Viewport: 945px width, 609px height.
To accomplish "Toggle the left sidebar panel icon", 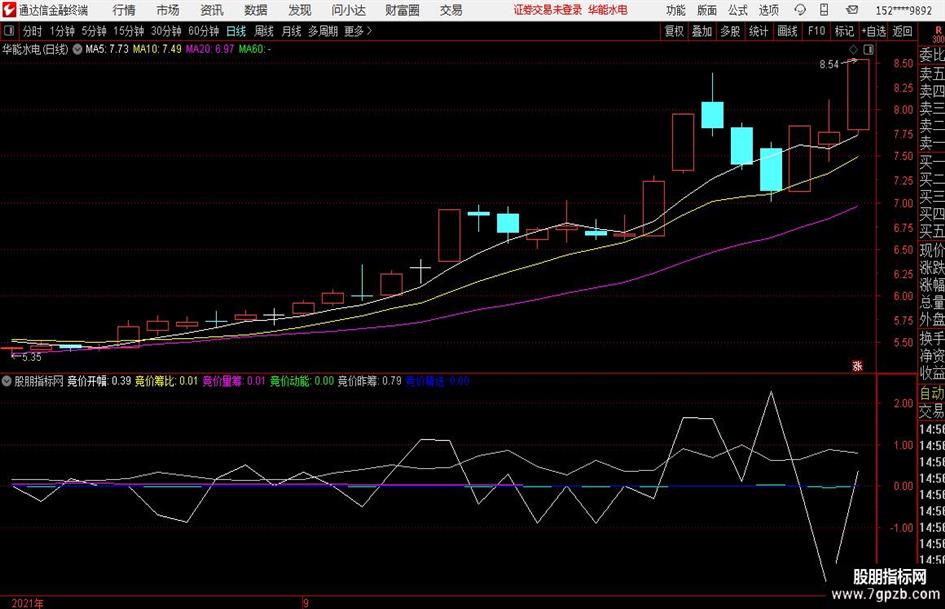I will pyautogui.click(x=9, y=31).
